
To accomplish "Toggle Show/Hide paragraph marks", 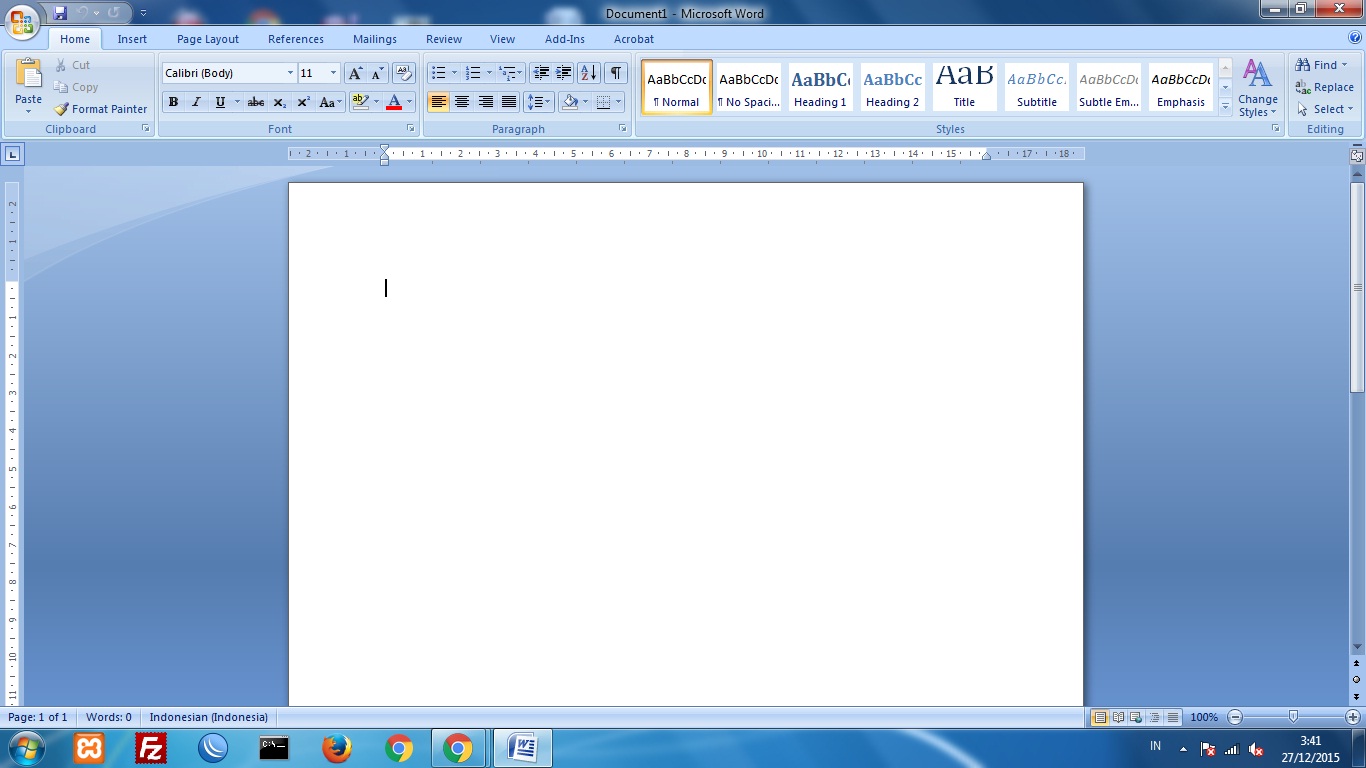I will click(x=616, y=73).
